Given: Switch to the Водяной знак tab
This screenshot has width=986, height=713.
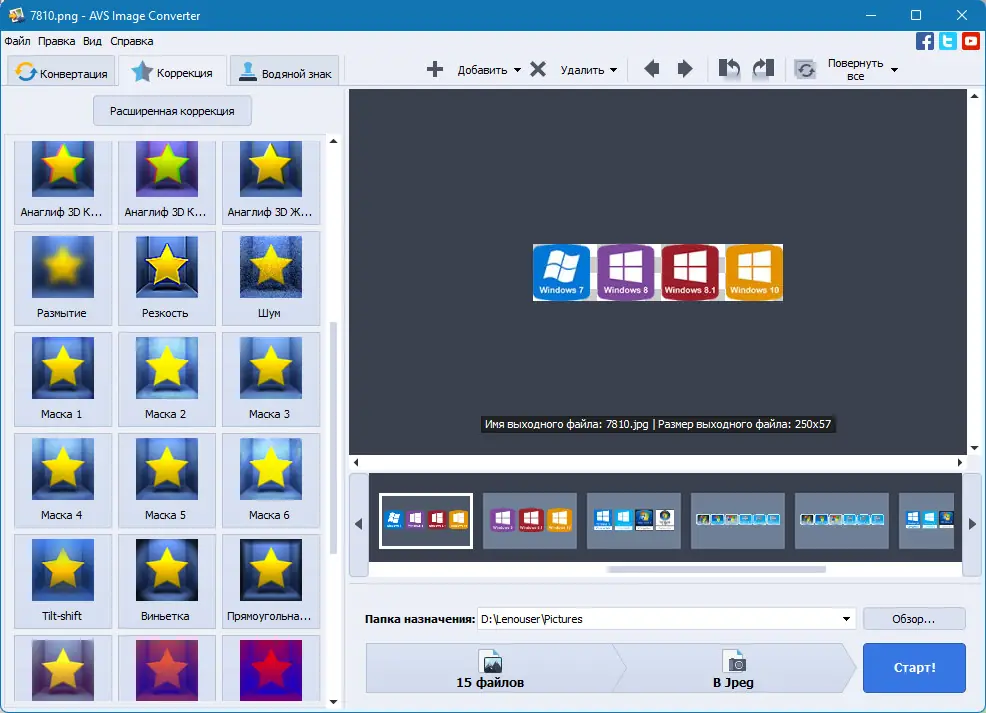Looking at the screenshot, I should click(x=285, y=72).
